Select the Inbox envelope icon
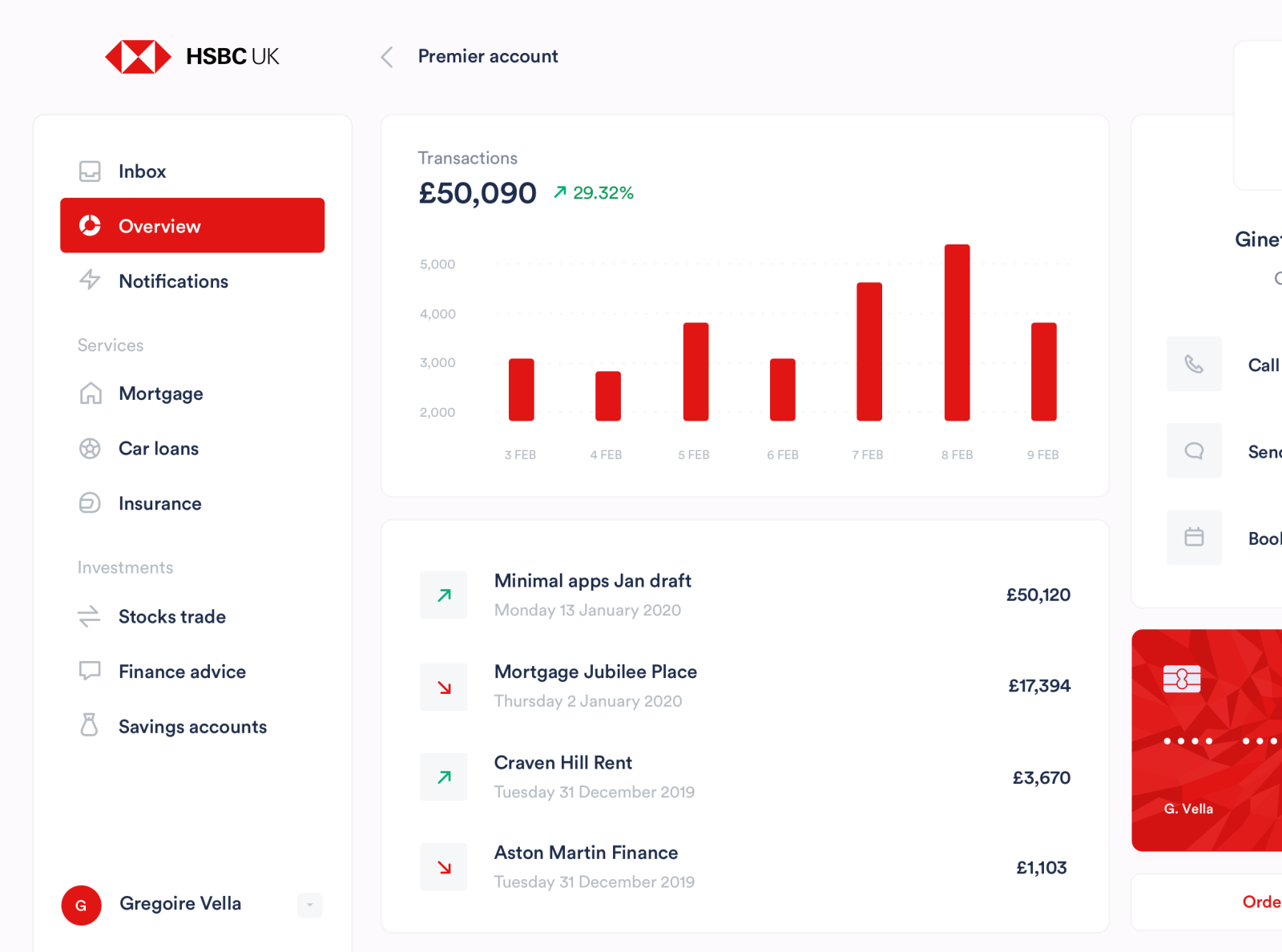This screenshot has width=1282, height=952. click(89, 171)
